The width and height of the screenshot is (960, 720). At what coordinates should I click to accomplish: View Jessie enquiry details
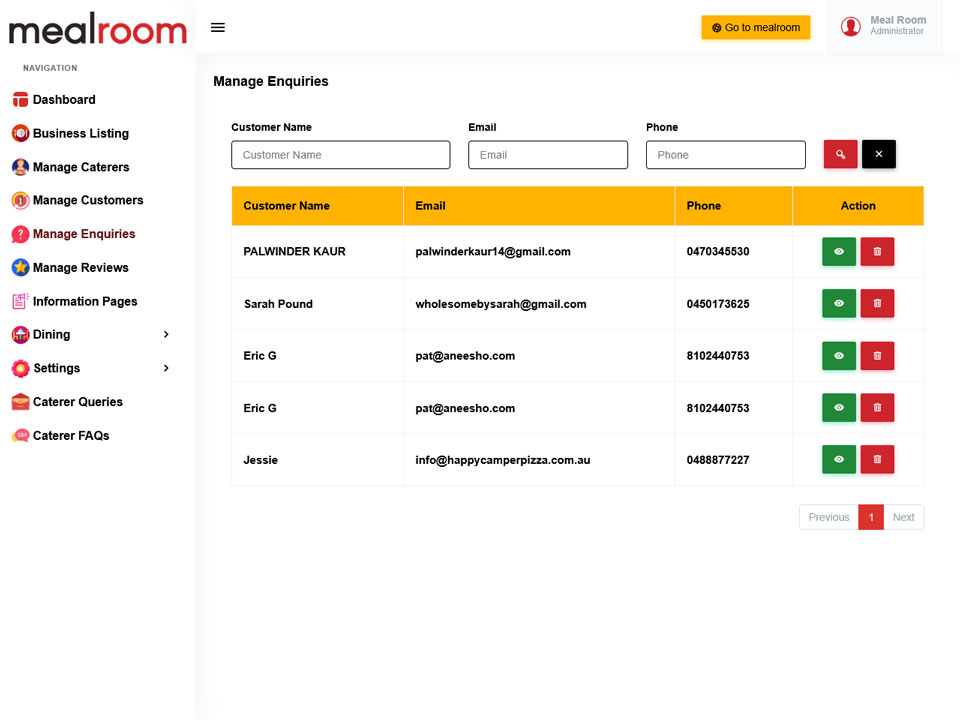click(x=839, y=459)
